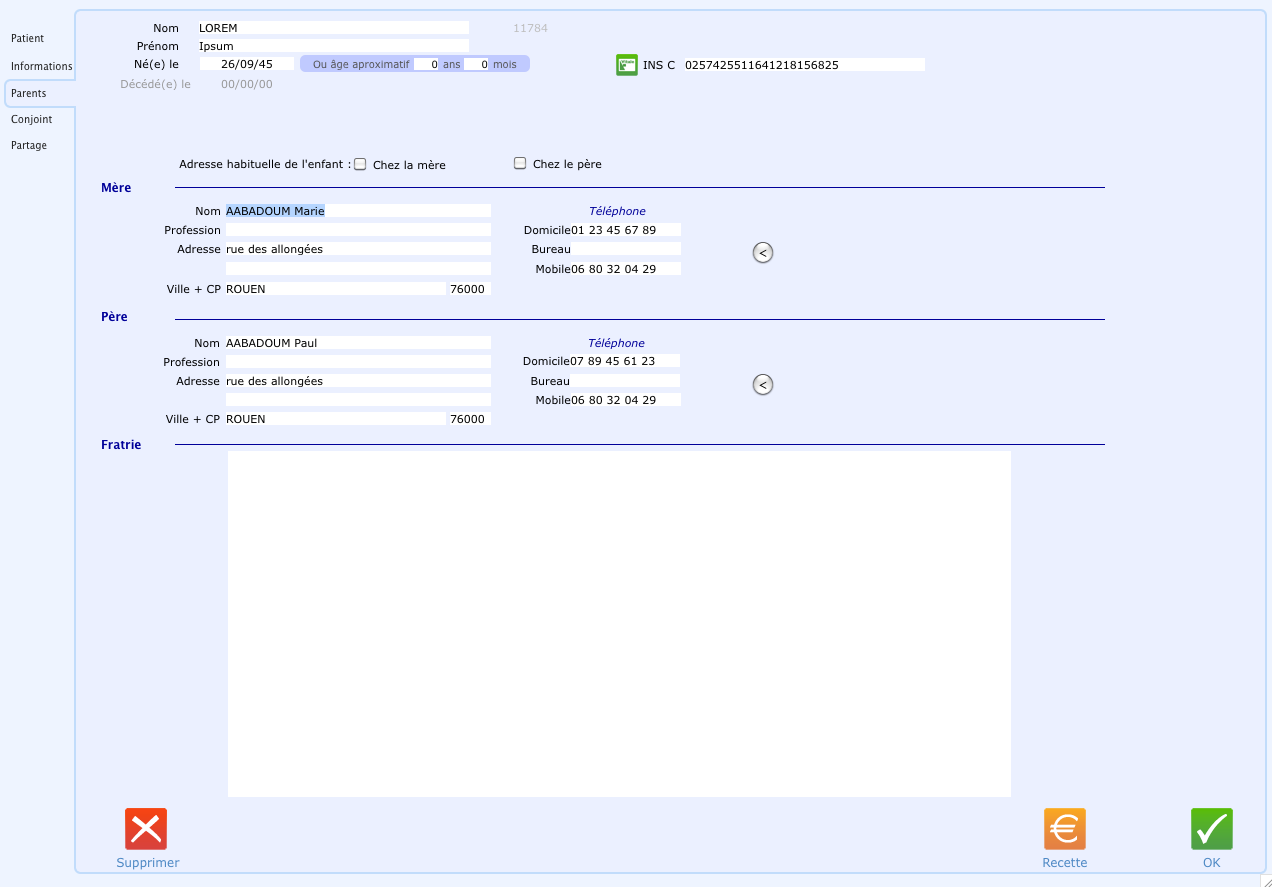This screenshot has width=1272, height=887.
Task: Tick the 'Chez la mère' checkbox
Action: pos(360,164)
